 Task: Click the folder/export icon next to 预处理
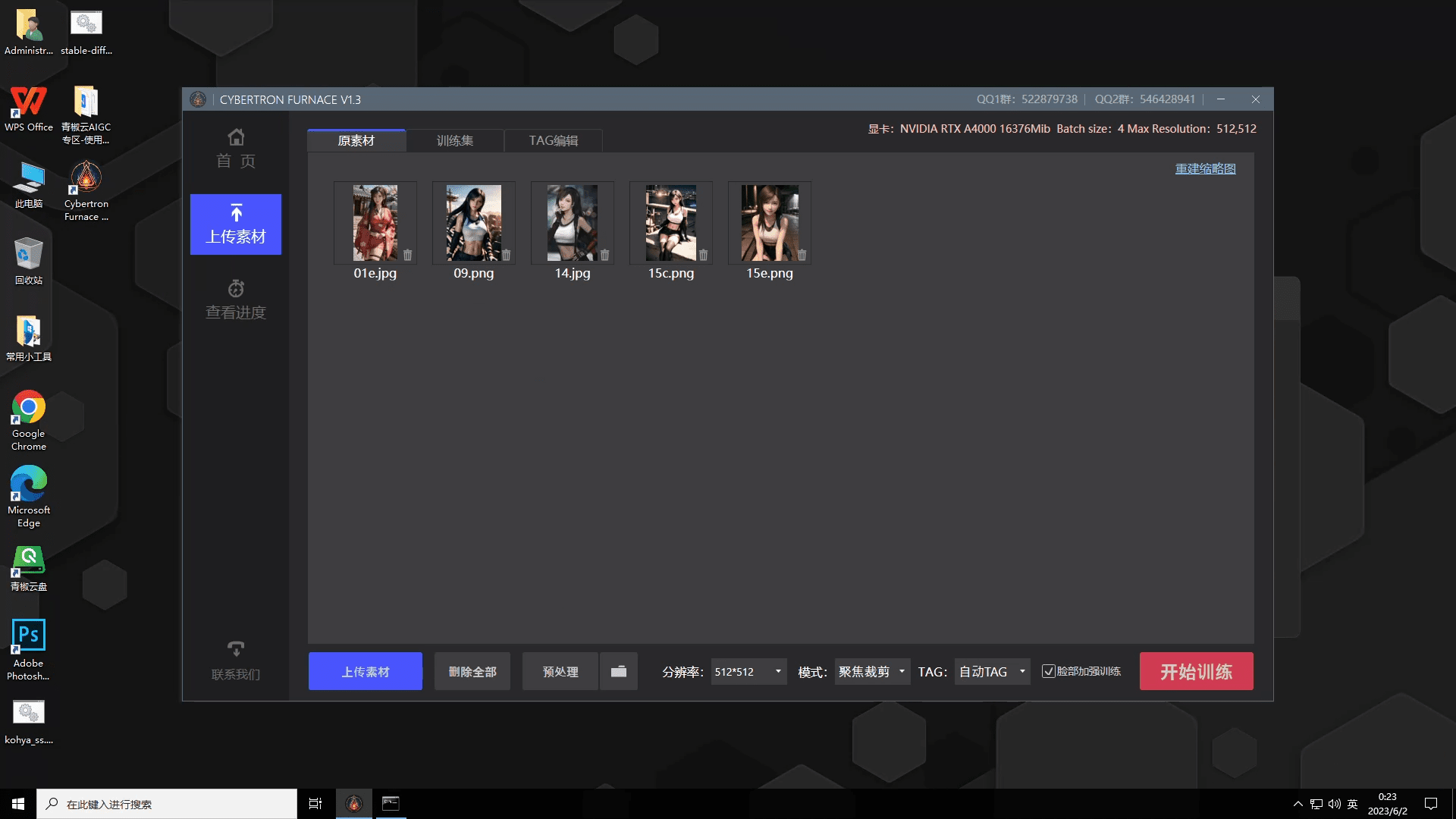(619, 671)
